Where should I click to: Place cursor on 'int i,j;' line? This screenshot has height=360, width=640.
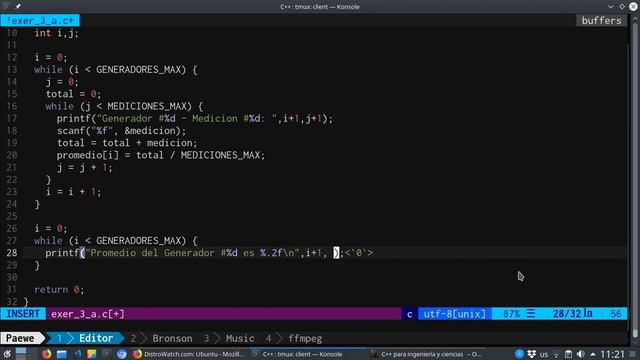(56, 33)
